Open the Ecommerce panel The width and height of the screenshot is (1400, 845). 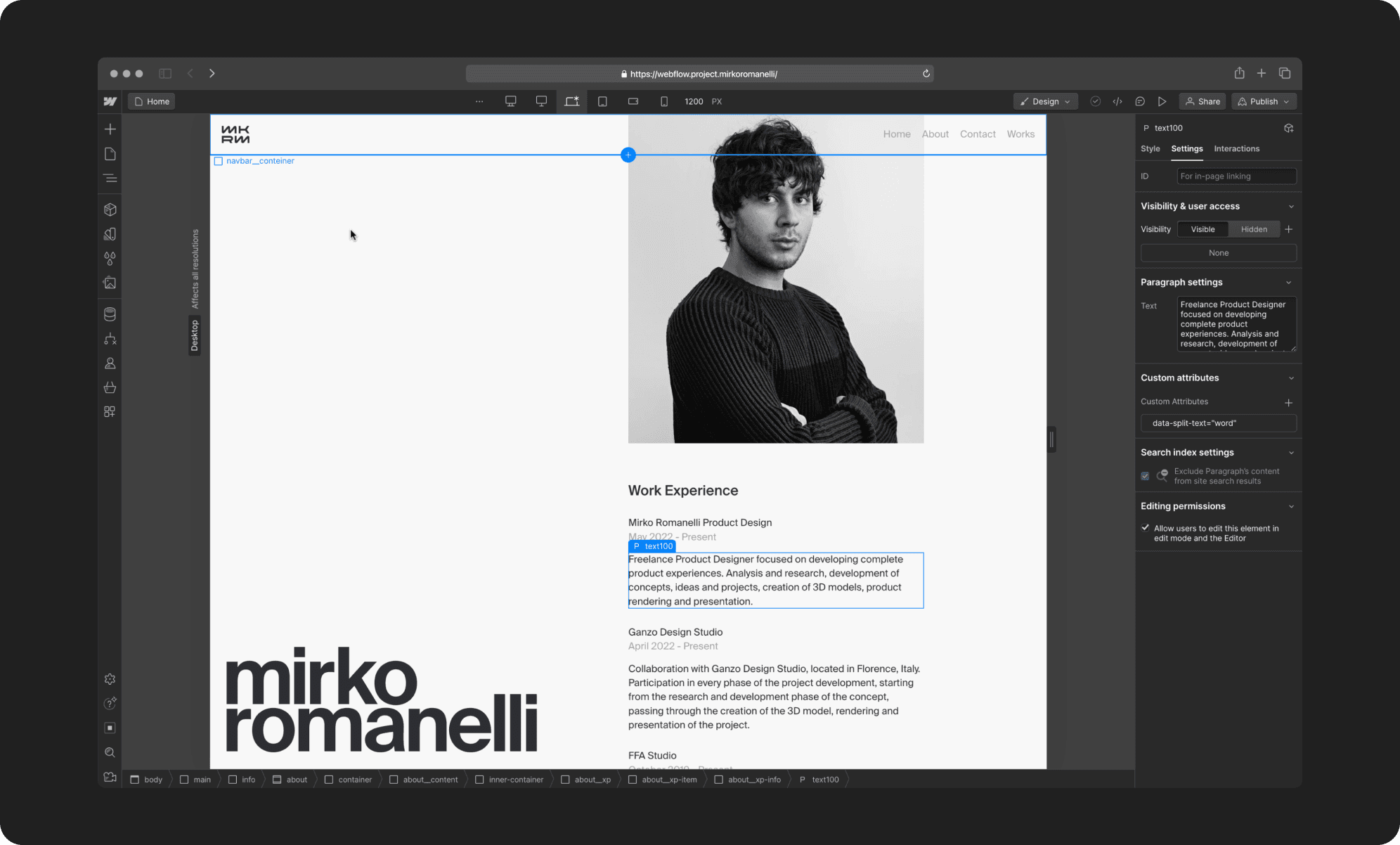click(x=110, y=387)
